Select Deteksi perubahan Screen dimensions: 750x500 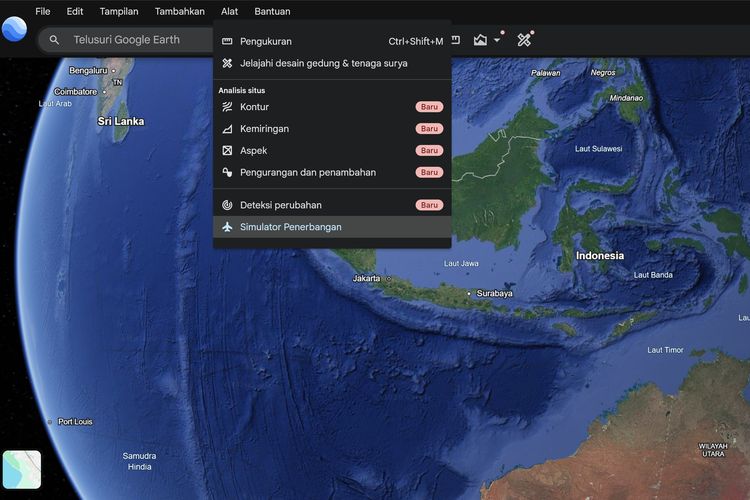point(332,205)
